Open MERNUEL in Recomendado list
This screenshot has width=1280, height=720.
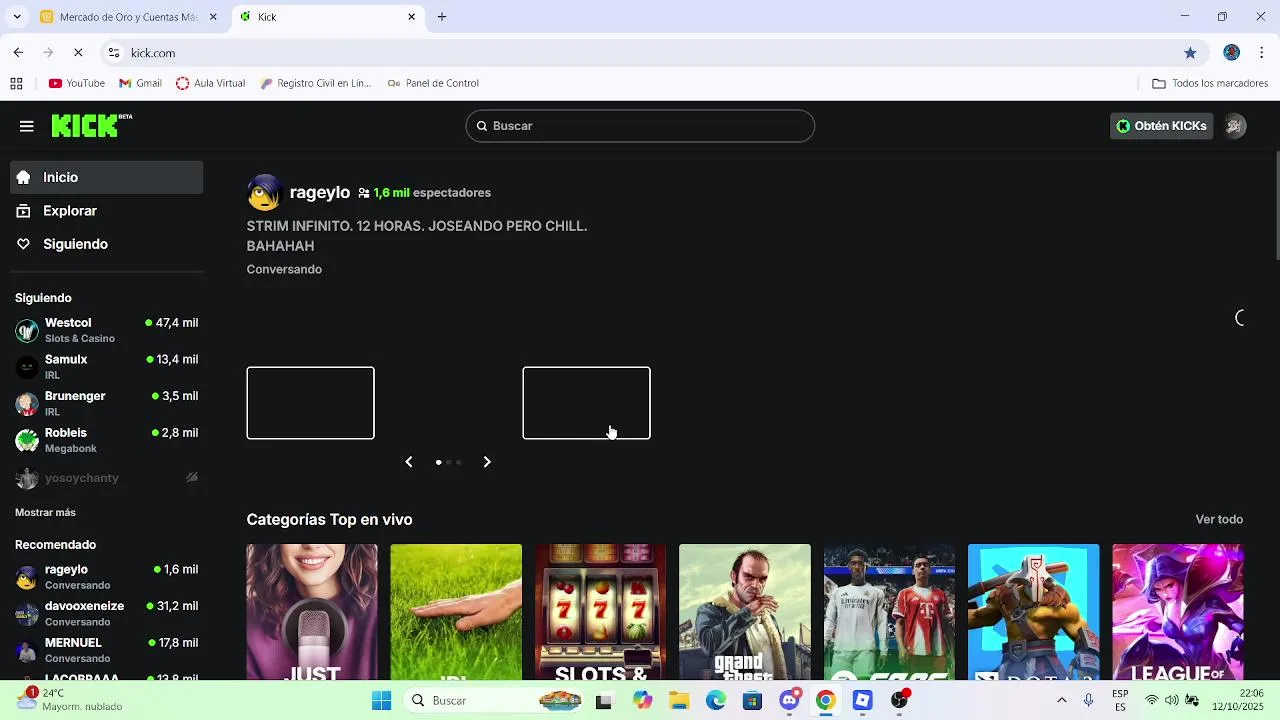tap(107, 650)
